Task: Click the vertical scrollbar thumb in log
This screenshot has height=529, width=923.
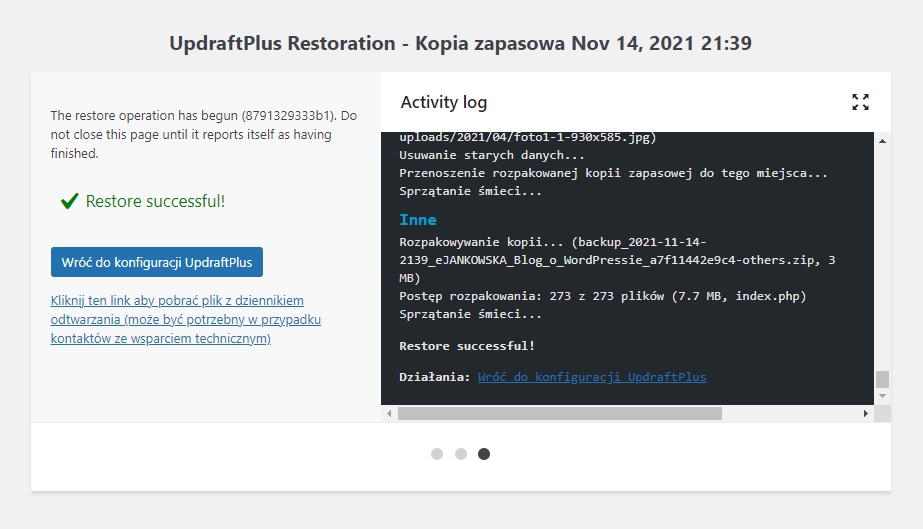Action: point(882,379)
